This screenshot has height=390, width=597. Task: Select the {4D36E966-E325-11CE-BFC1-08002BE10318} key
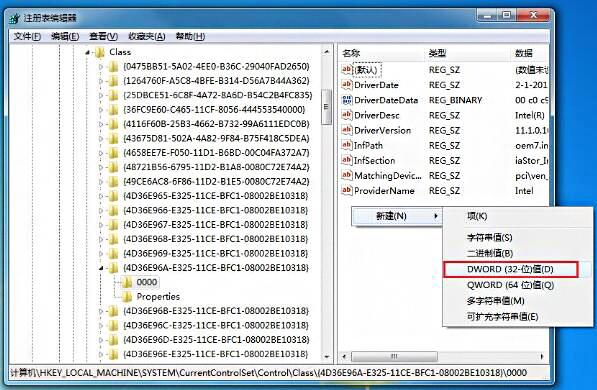tap(215, 210)
